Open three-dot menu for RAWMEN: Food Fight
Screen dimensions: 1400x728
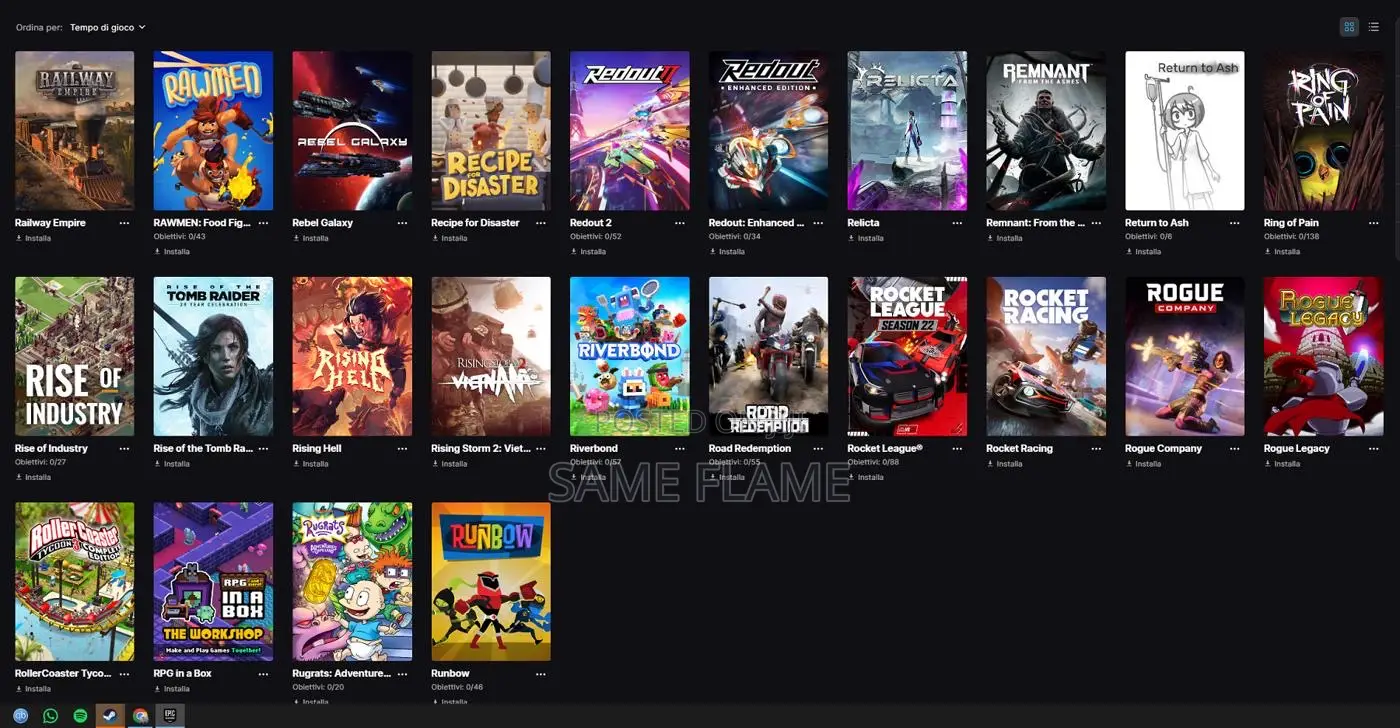point(263,223)
